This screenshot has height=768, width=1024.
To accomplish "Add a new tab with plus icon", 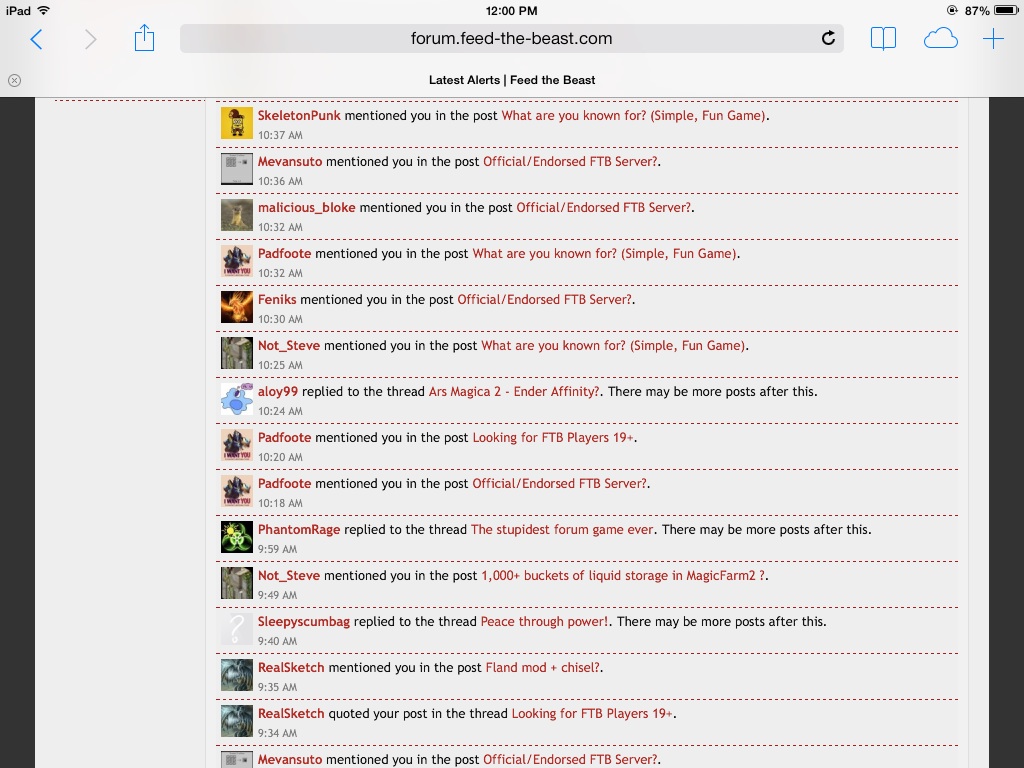I will coord(992,39).
